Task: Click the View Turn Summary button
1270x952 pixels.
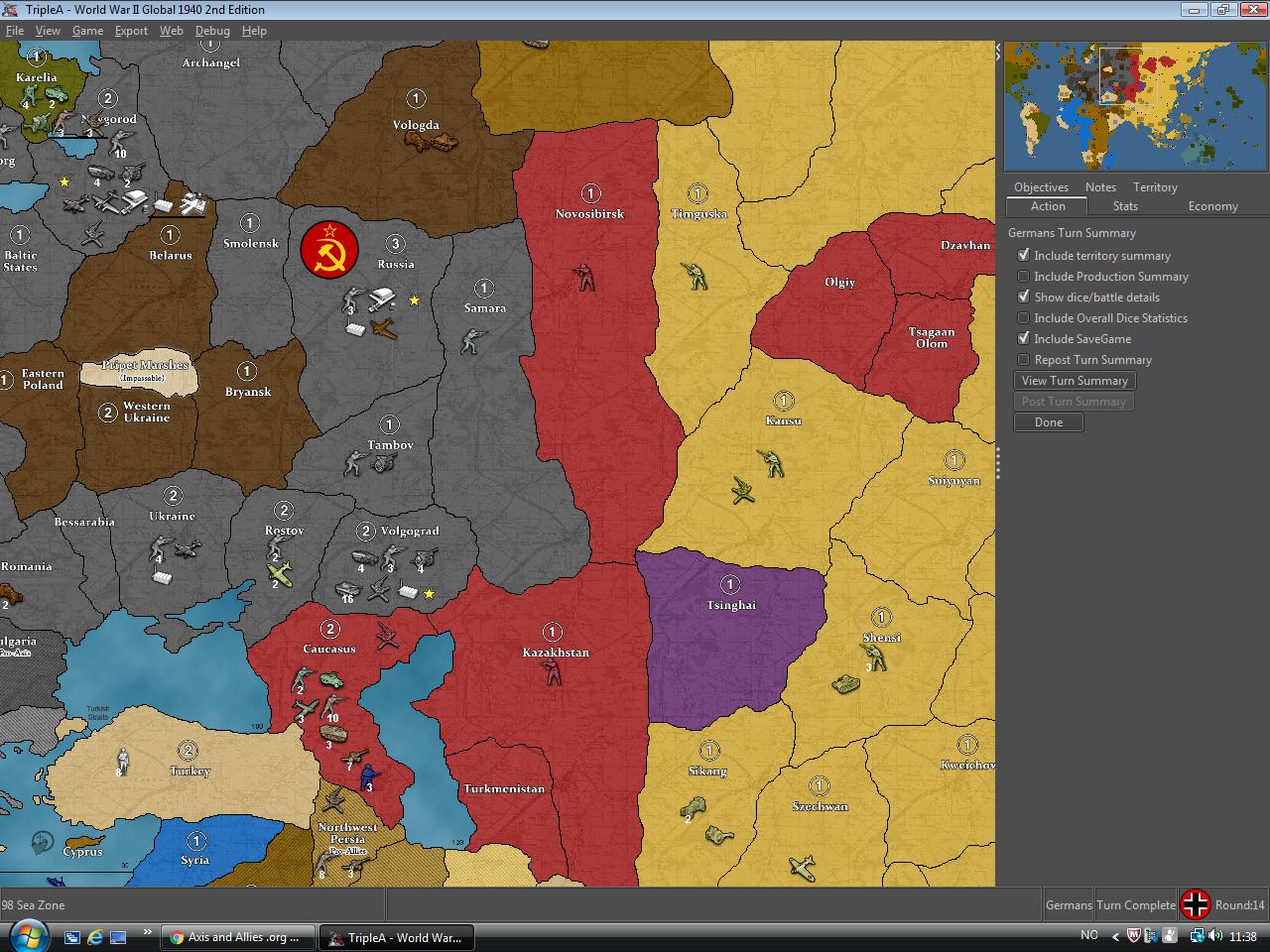Action: tap(1075, 381)
